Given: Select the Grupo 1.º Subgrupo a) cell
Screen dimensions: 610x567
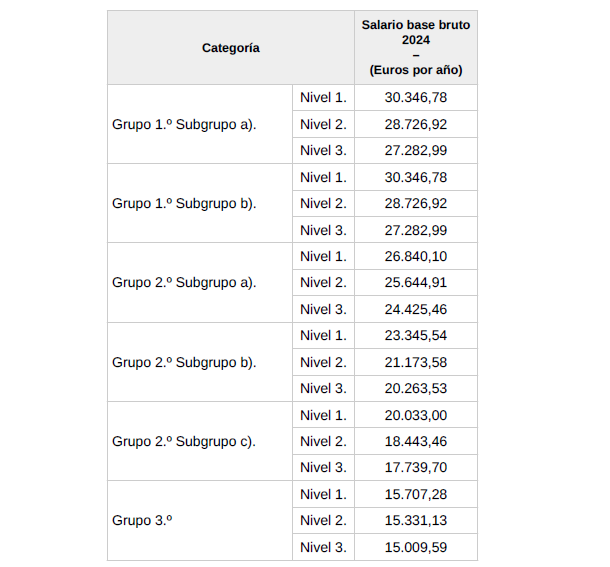Looking at the screenshot, I should [185, 124].
